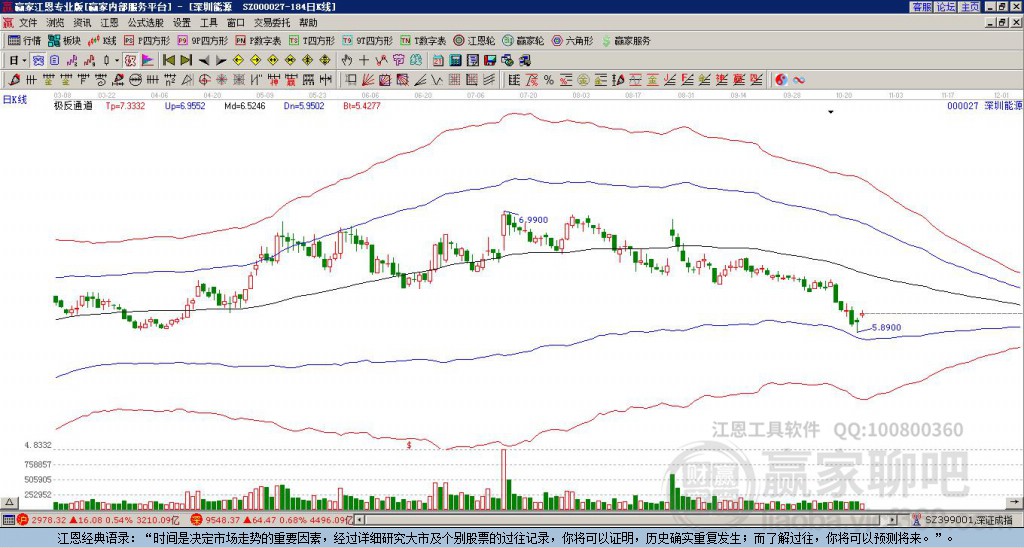Viewport: 1024px width, 548px height.
Task: Click the calendar date icon
Action: (438, 60)
